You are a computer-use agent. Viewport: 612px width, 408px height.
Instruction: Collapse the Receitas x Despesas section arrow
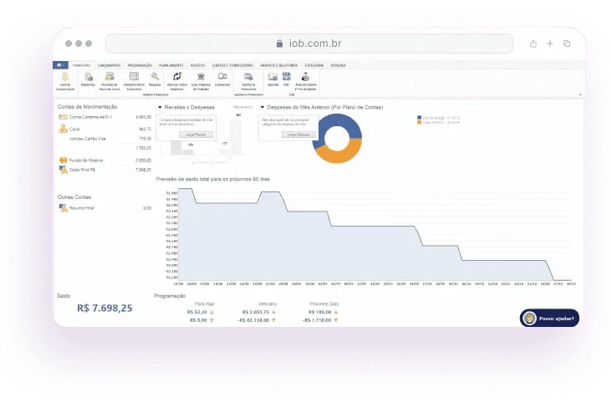tap(160, 107)
